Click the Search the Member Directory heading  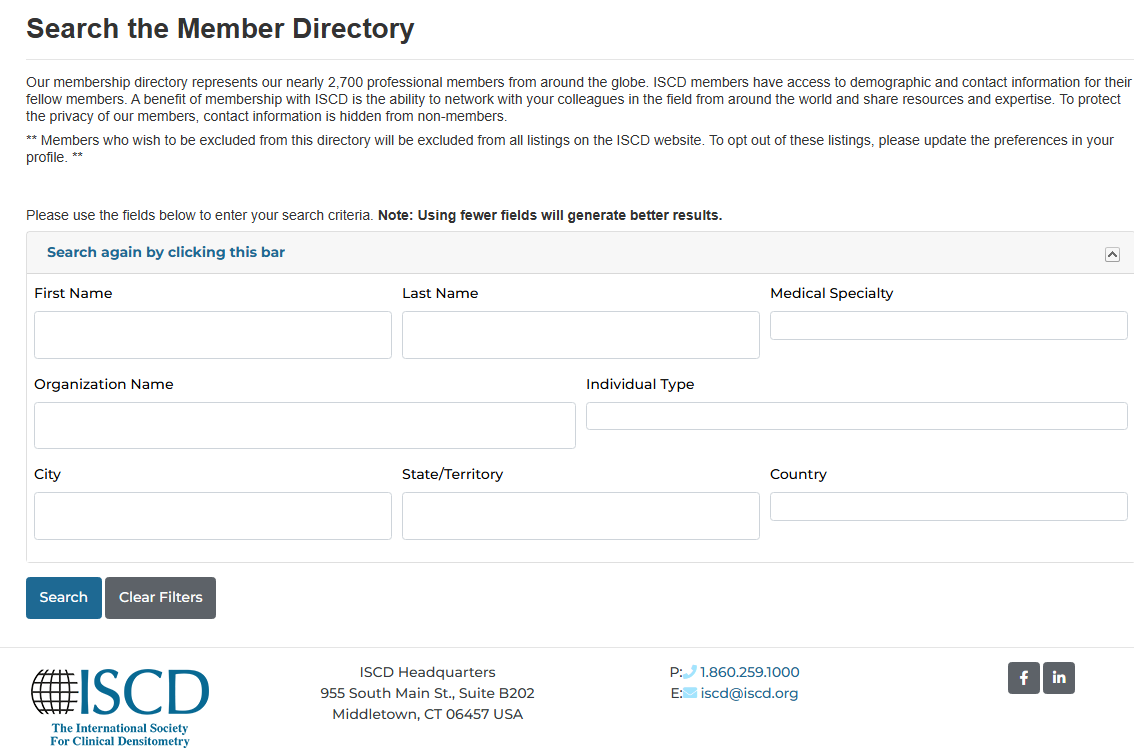220,29
